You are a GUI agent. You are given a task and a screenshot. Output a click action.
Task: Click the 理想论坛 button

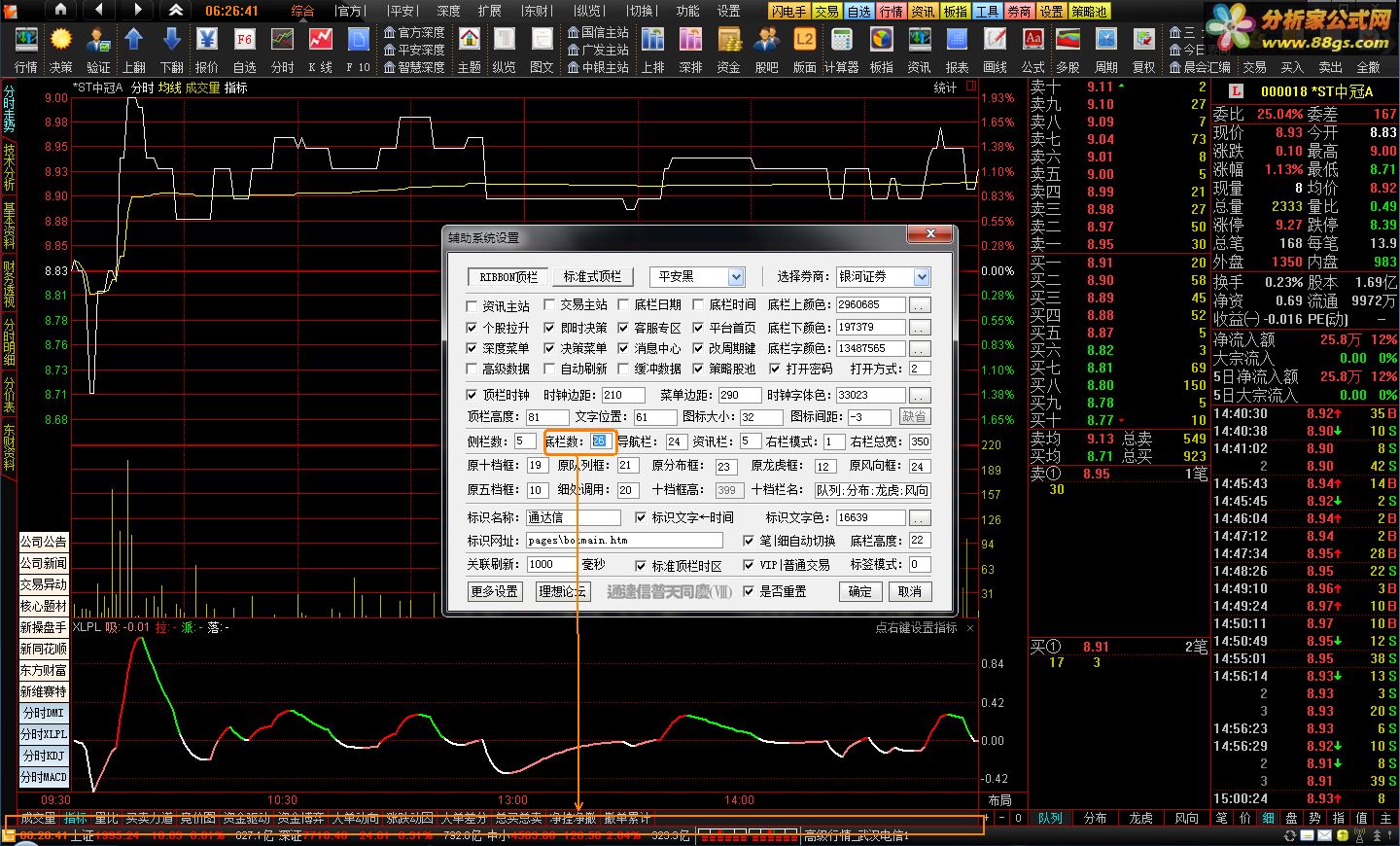coord(562,591)
